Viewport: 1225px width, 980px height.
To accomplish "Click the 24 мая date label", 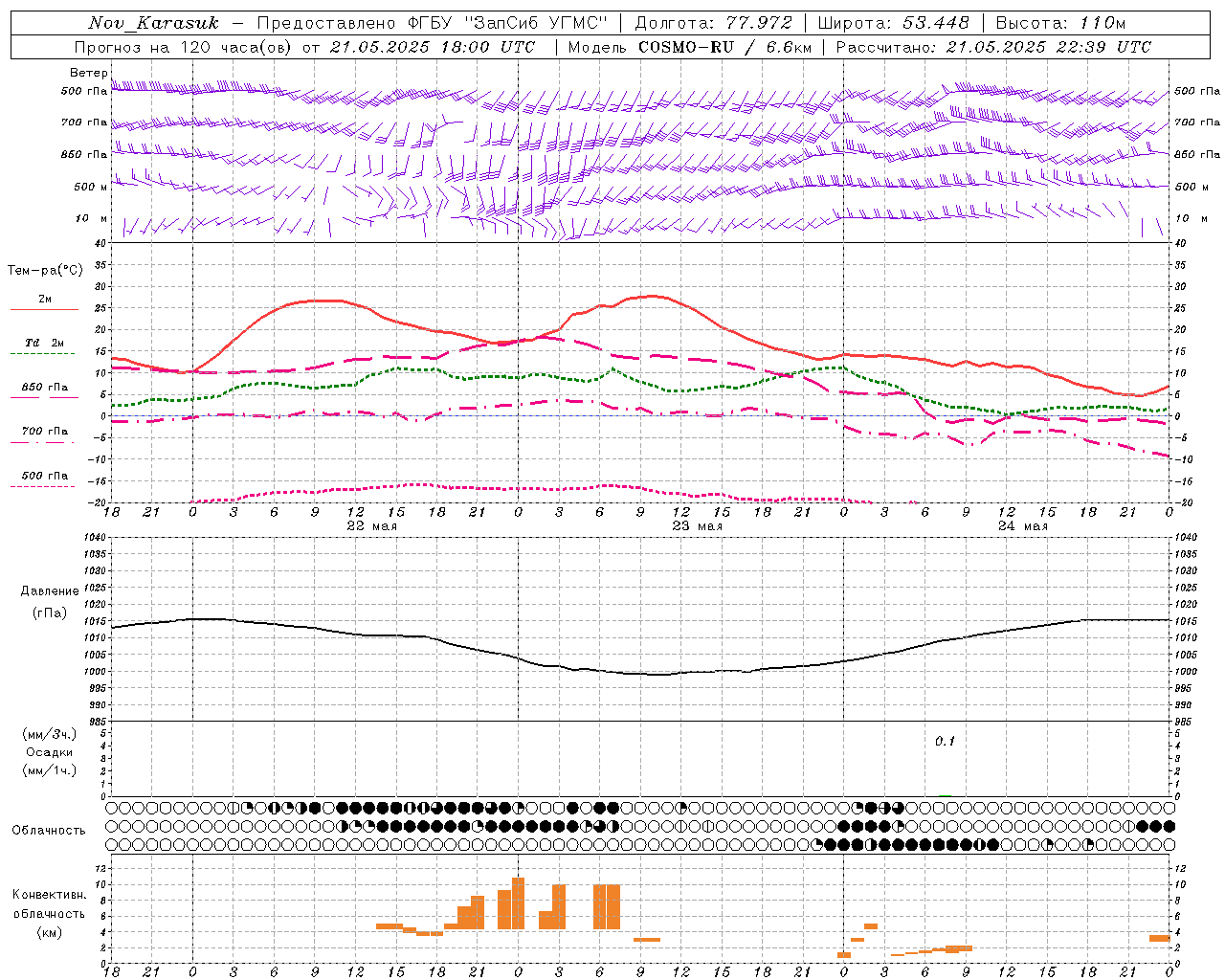I will [1022, 526].
